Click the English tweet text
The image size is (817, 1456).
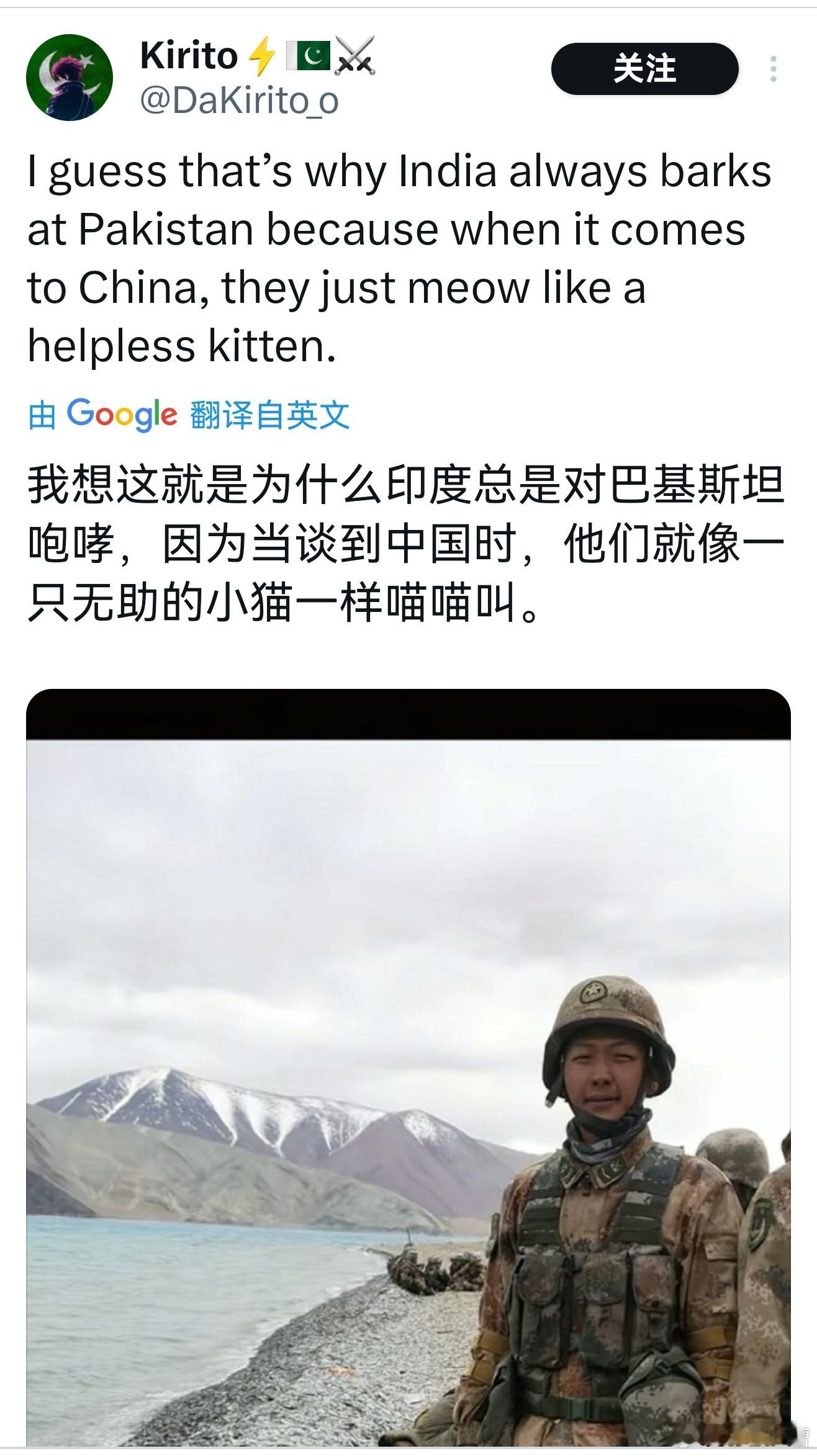[x=400, y=258]
